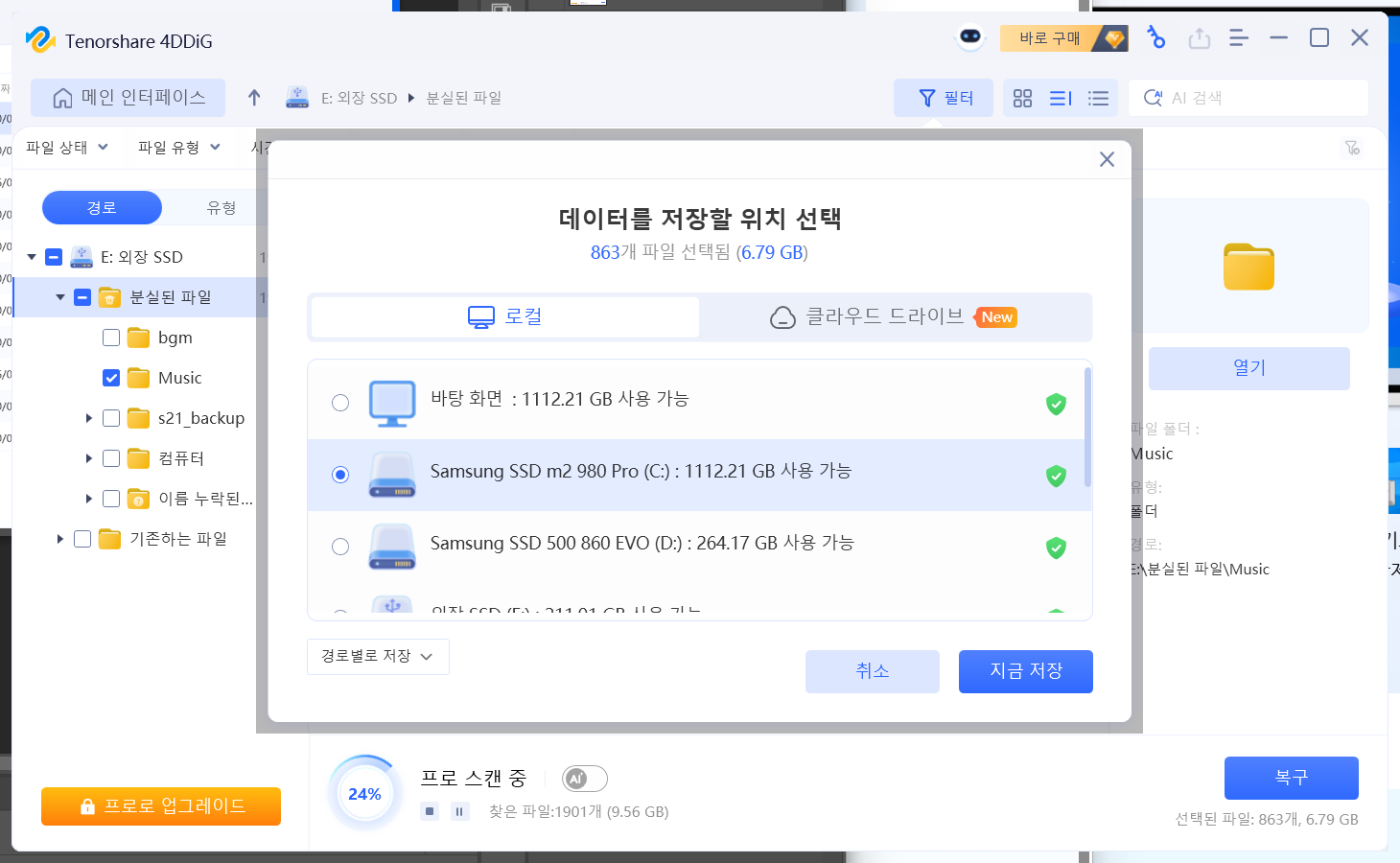Click the 열기 button

click(1249, 368)
